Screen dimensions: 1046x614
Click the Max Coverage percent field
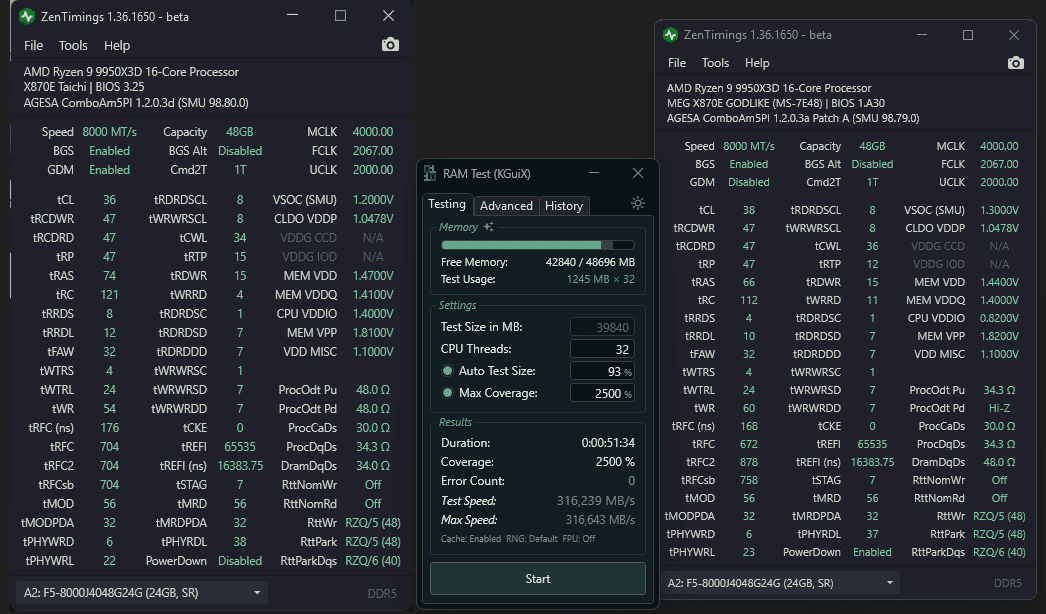pyautogui.click(x=602, y=393)
